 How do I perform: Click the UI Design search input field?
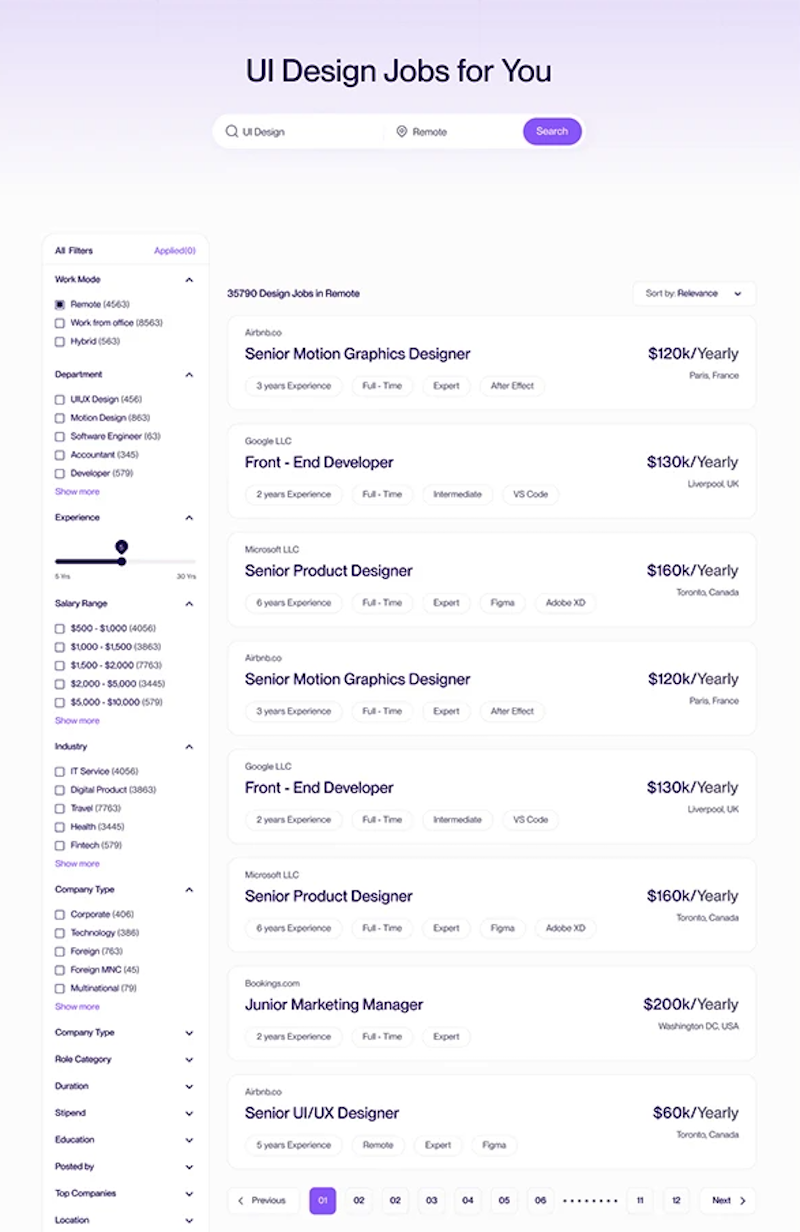(305, 131)
